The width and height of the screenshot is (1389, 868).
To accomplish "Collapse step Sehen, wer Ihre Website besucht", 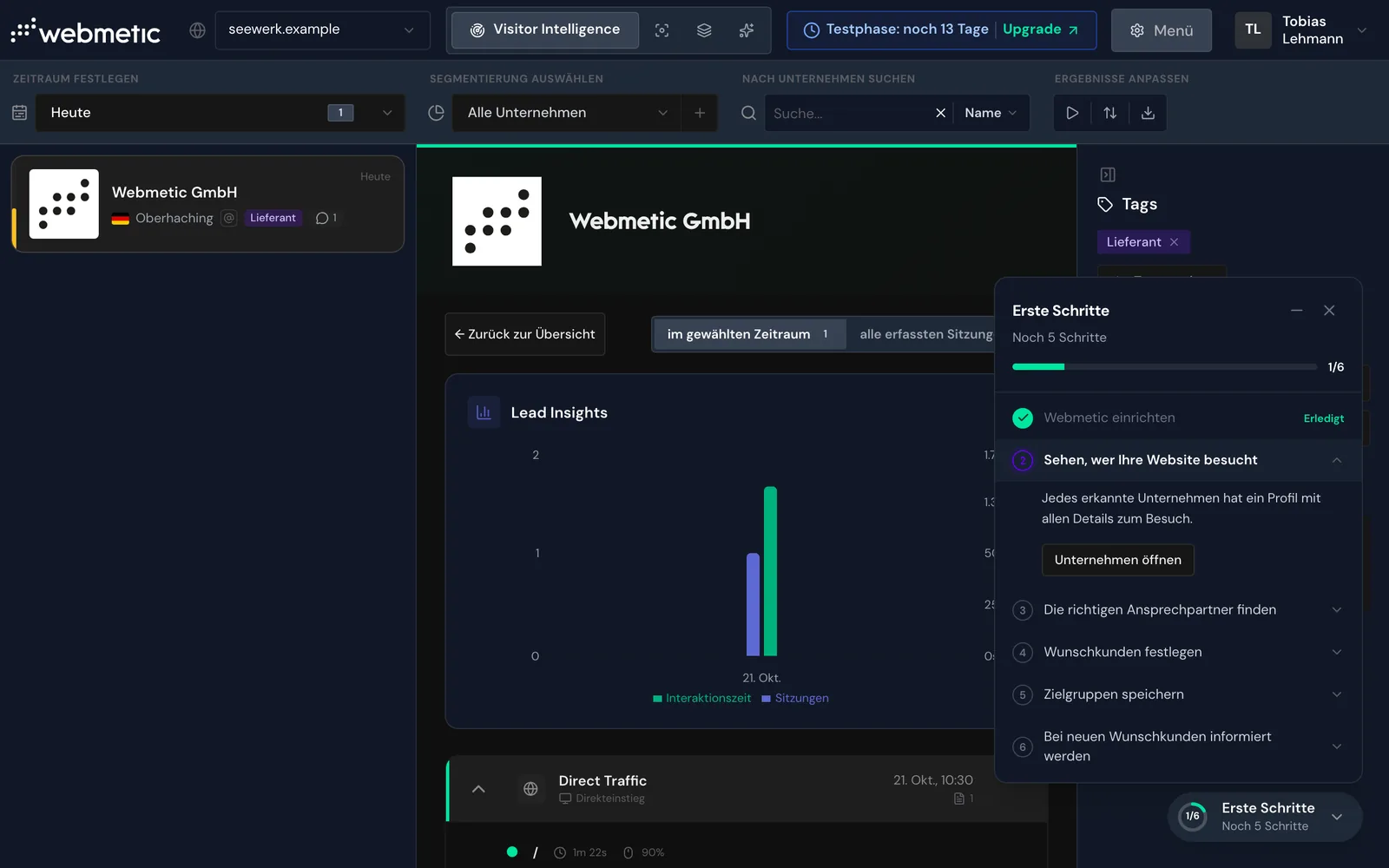I will point(1178,460).
